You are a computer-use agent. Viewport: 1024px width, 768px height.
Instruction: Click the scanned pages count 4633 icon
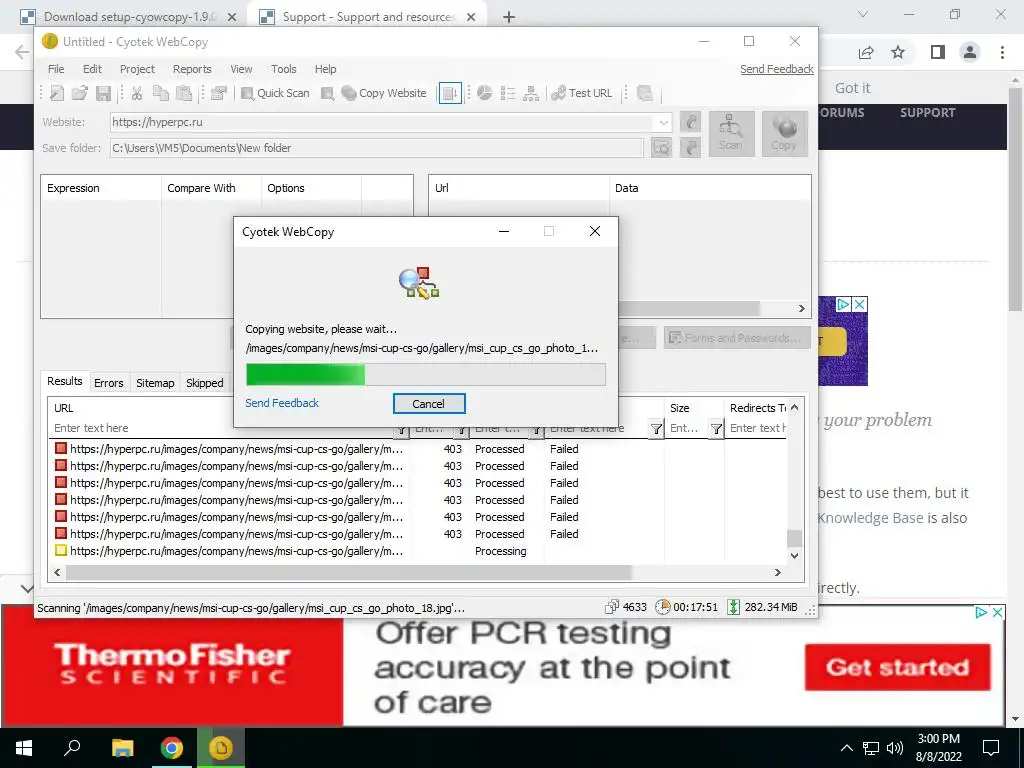(612, 607)
